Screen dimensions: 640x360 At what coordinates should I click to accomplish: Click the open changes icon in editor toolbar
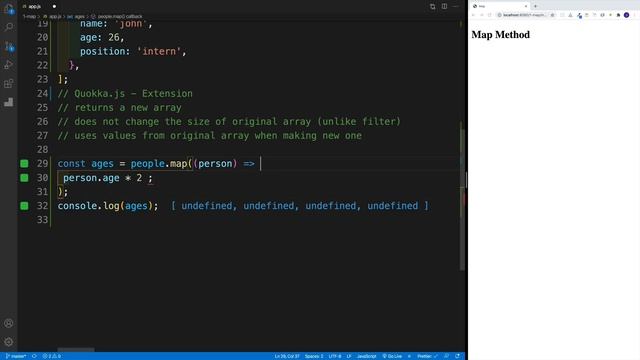432,7
